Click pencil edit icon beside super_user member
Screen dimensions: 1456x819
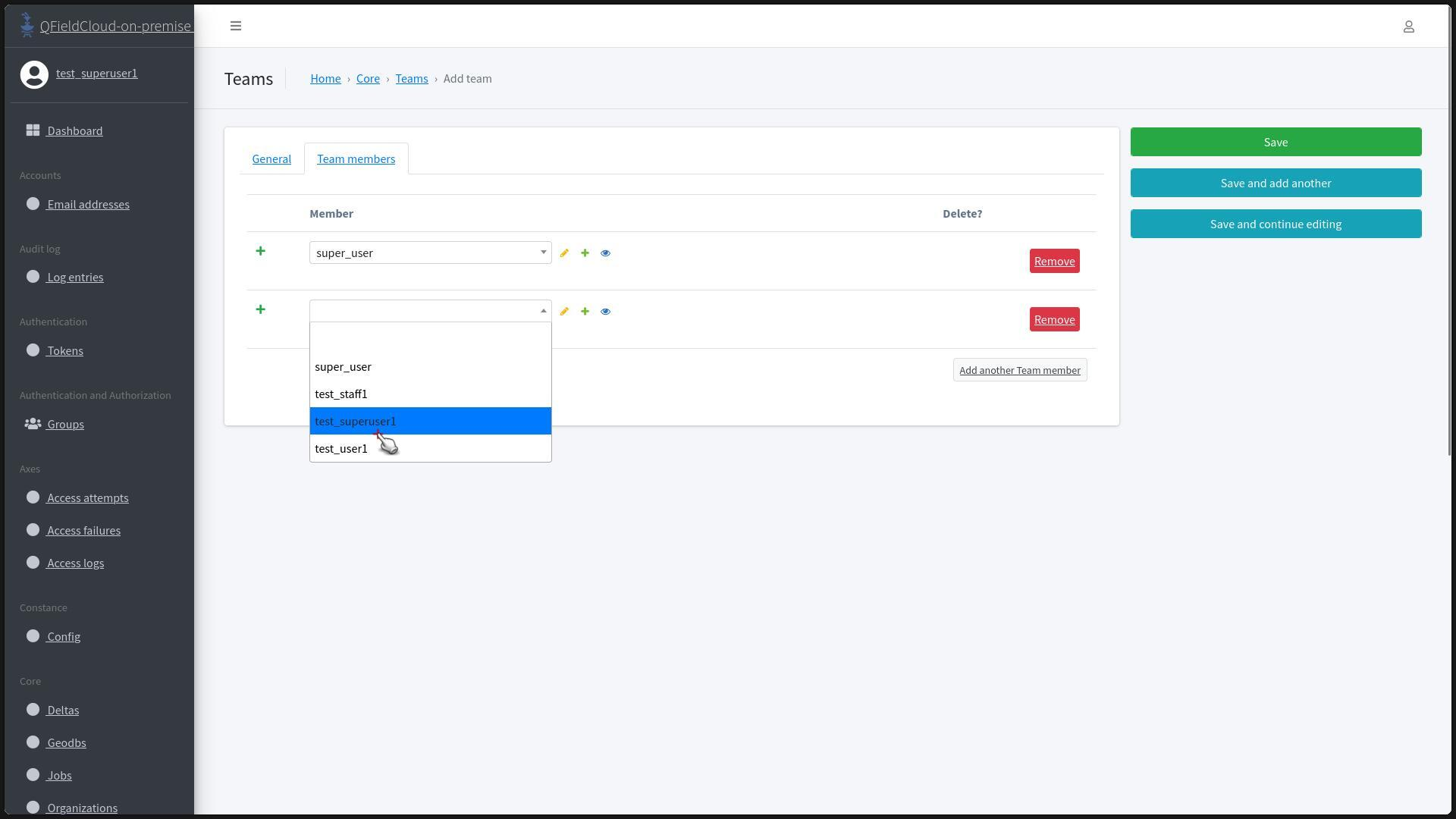(x=564, y=253)
